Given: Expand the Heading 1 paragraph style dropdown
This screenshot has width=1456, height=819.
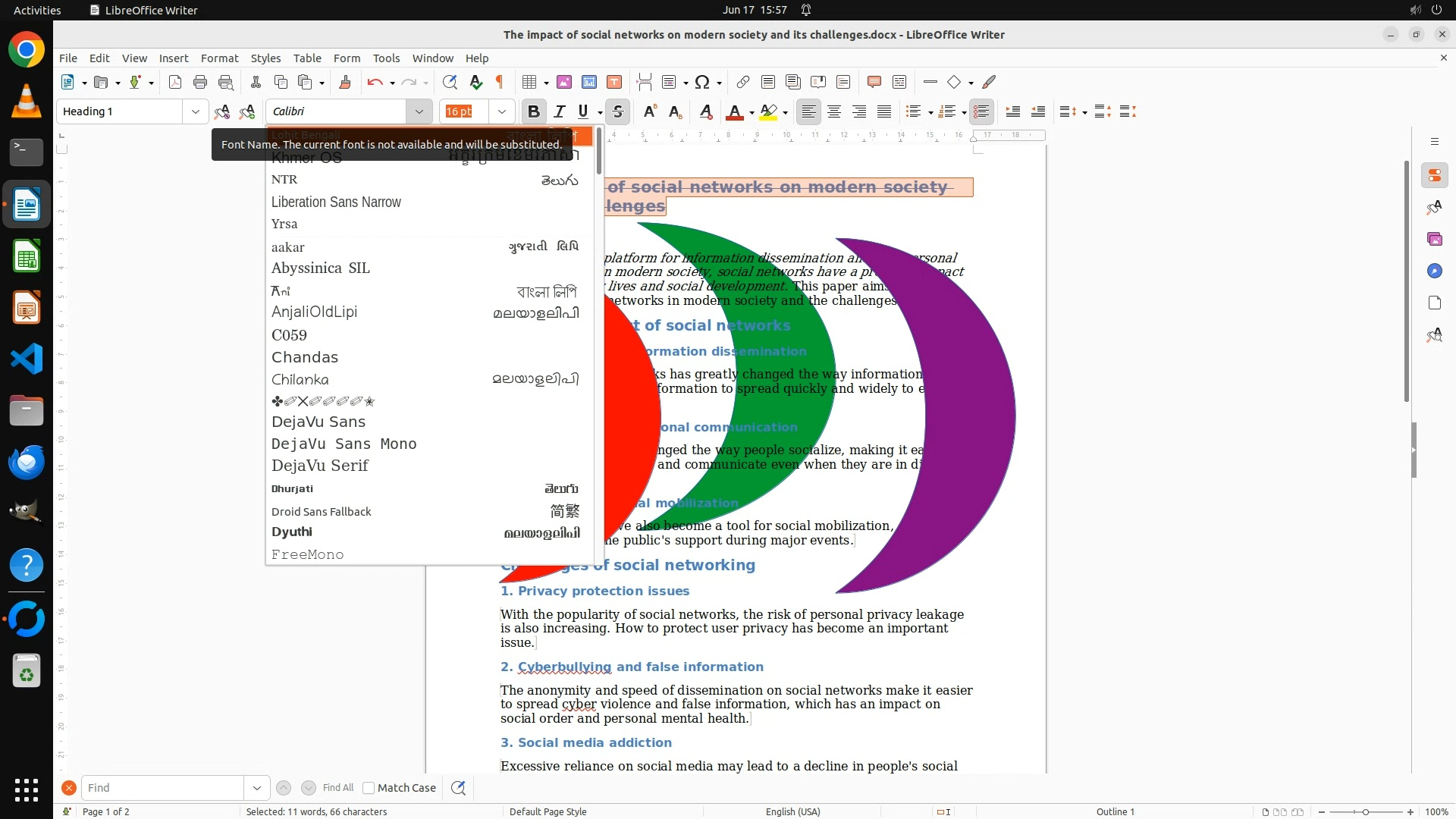Looking at the screenshot, I should coord(195,111).
